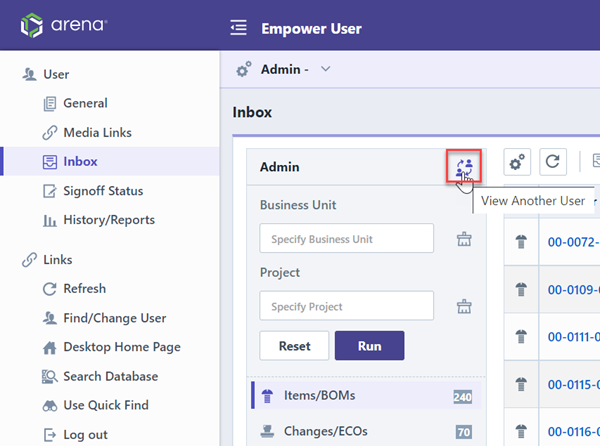The height and width of the screenshot is (447, 600).
Task: Click the Signoff Status edit icon
Action: [x=50, y=191]
